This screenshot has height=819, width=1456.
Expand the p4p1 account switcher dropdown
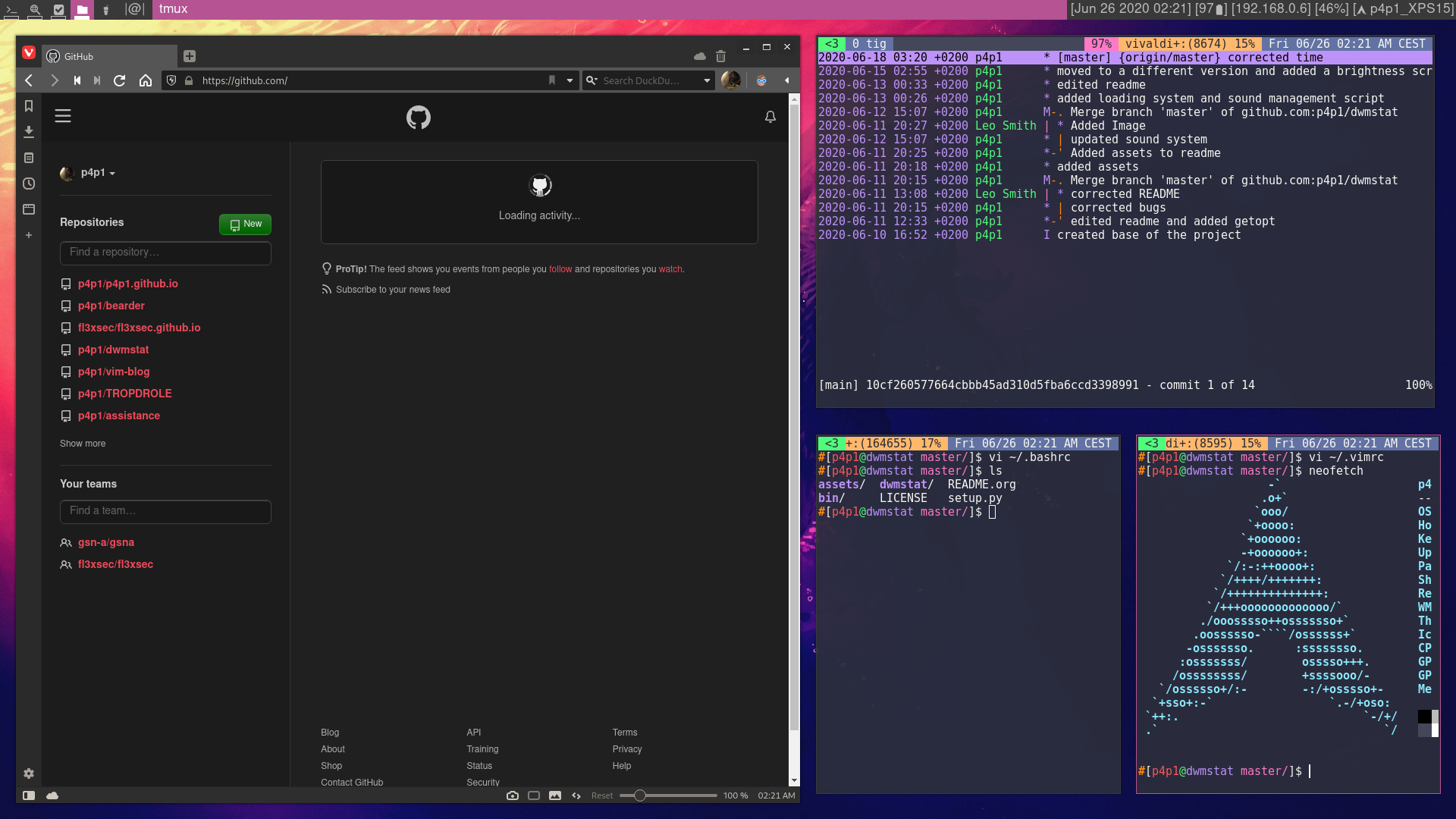[97, 173]
